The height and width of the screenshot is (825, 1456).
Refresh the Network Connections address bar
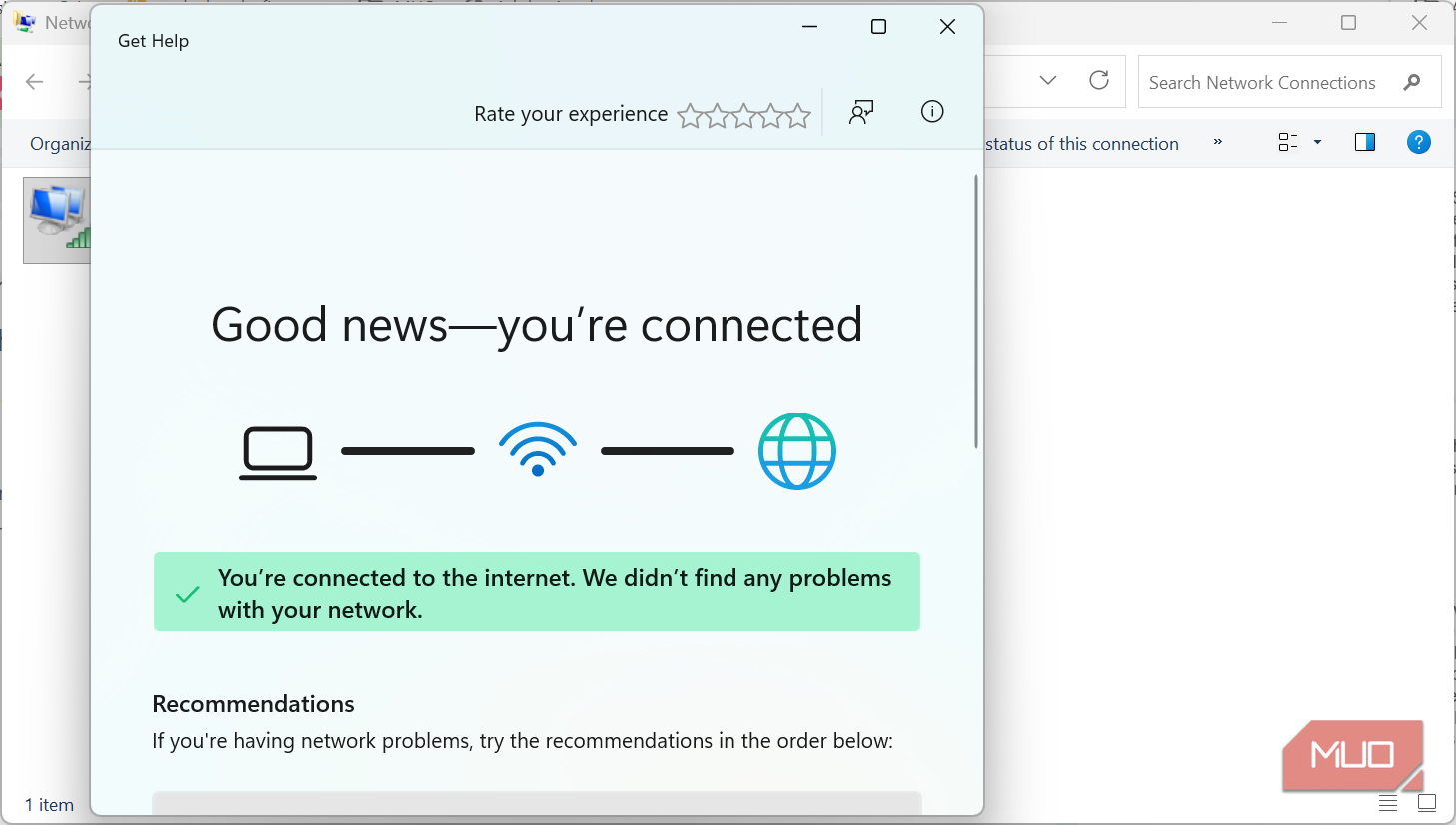pyautogui.click(x=1099, y=81)
